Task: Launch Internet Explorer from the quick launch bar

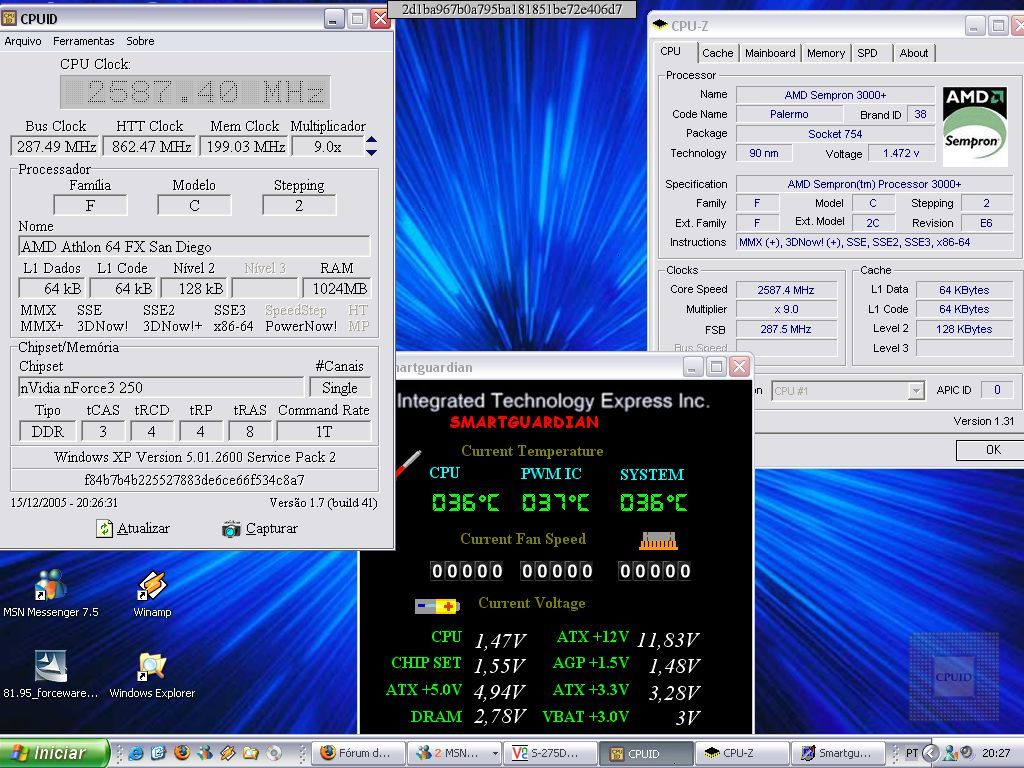Action: (x=136, y=753)
